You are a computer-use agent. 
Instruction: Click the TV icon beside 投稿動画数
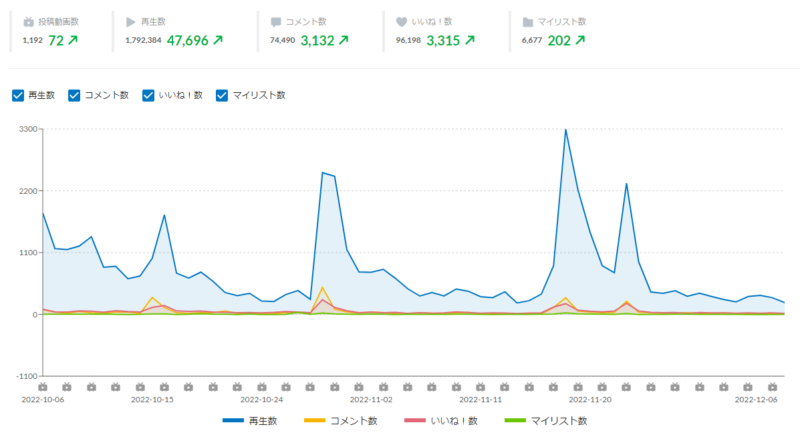[x=29, y=22]
